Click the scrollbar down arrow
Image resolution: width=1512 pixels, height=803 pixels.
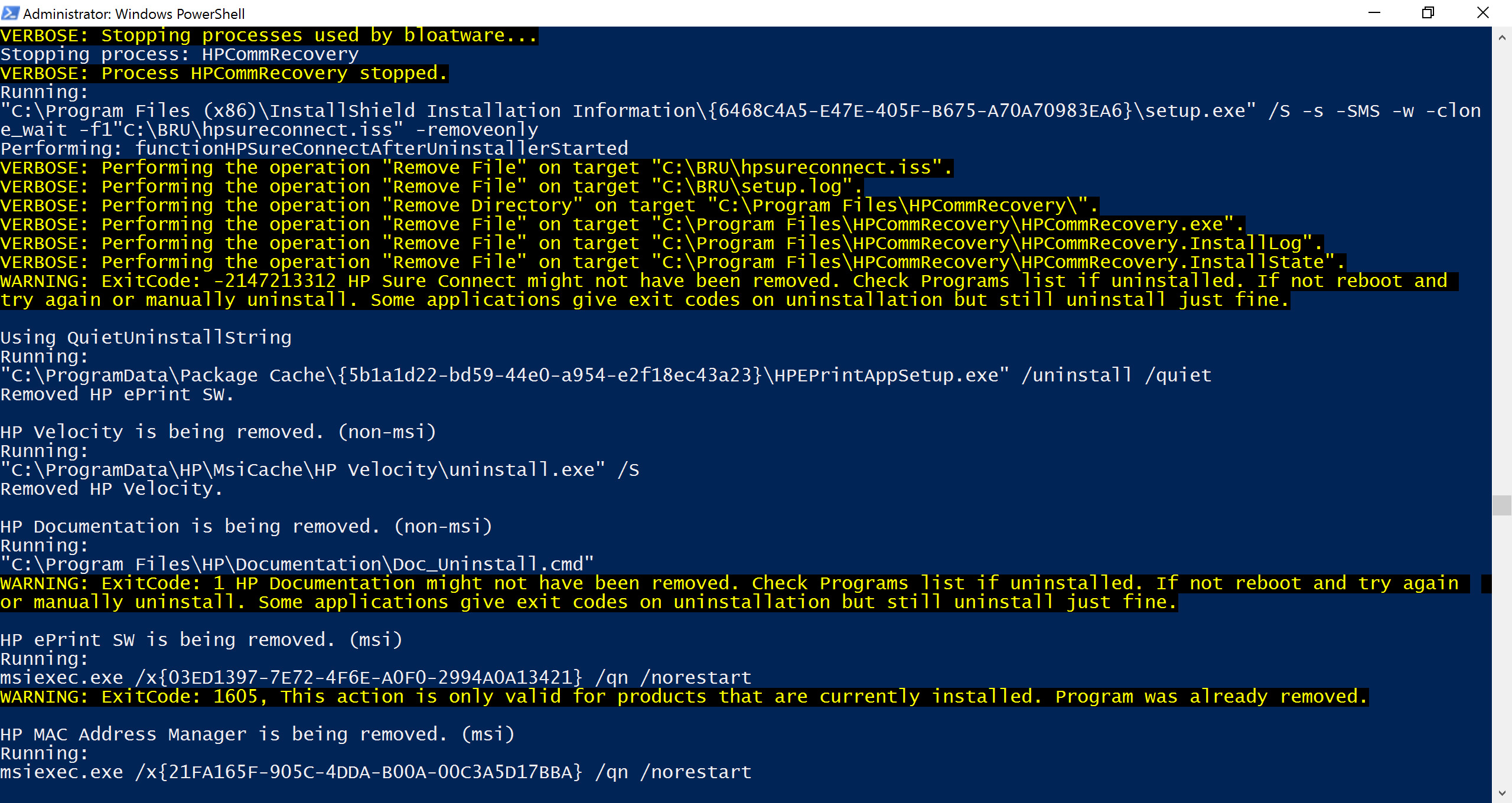pyautogui.click(x=1502, y=793)
